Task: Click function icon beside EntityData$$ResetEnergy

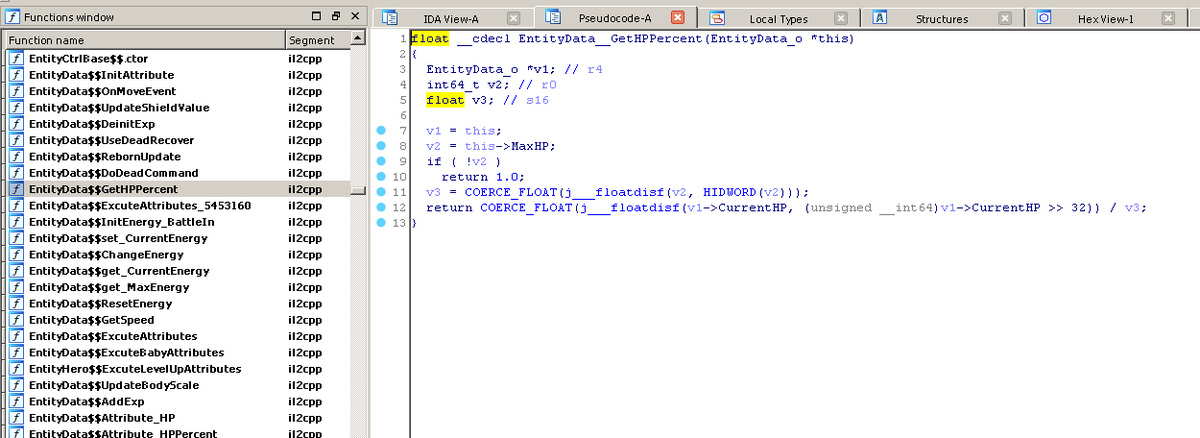Action: click(x=15, y=303)
